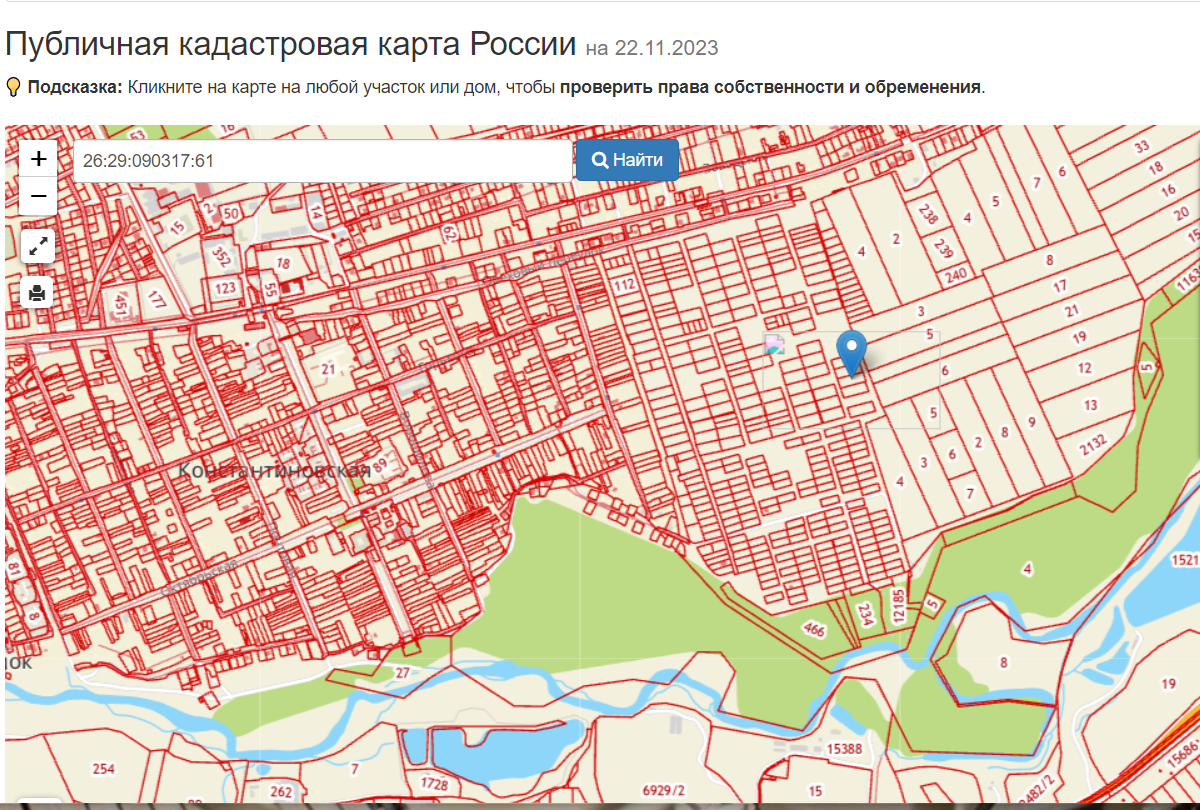Open the map in fullscreen mode
The height and width of the screenshot is (810, 1200).
38,246
